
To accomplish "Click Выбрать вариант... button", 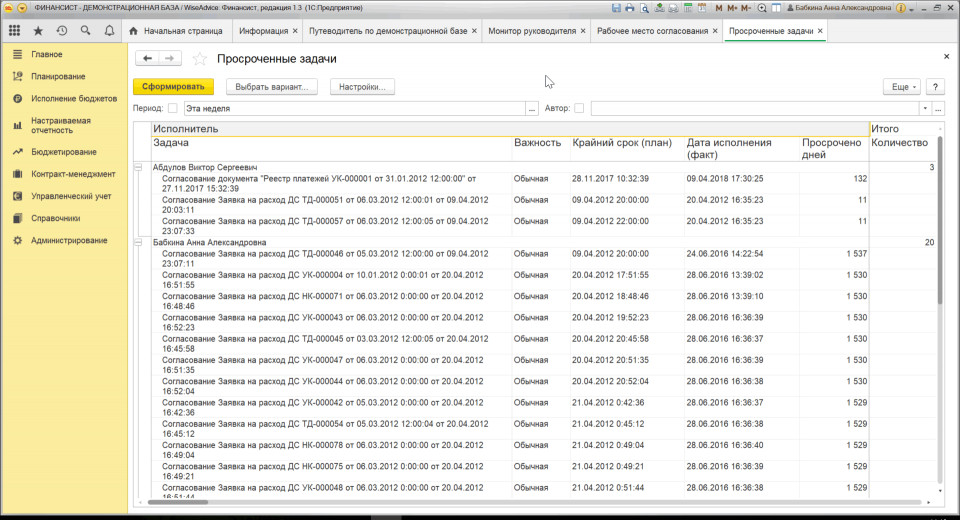I will click(272, 87).
